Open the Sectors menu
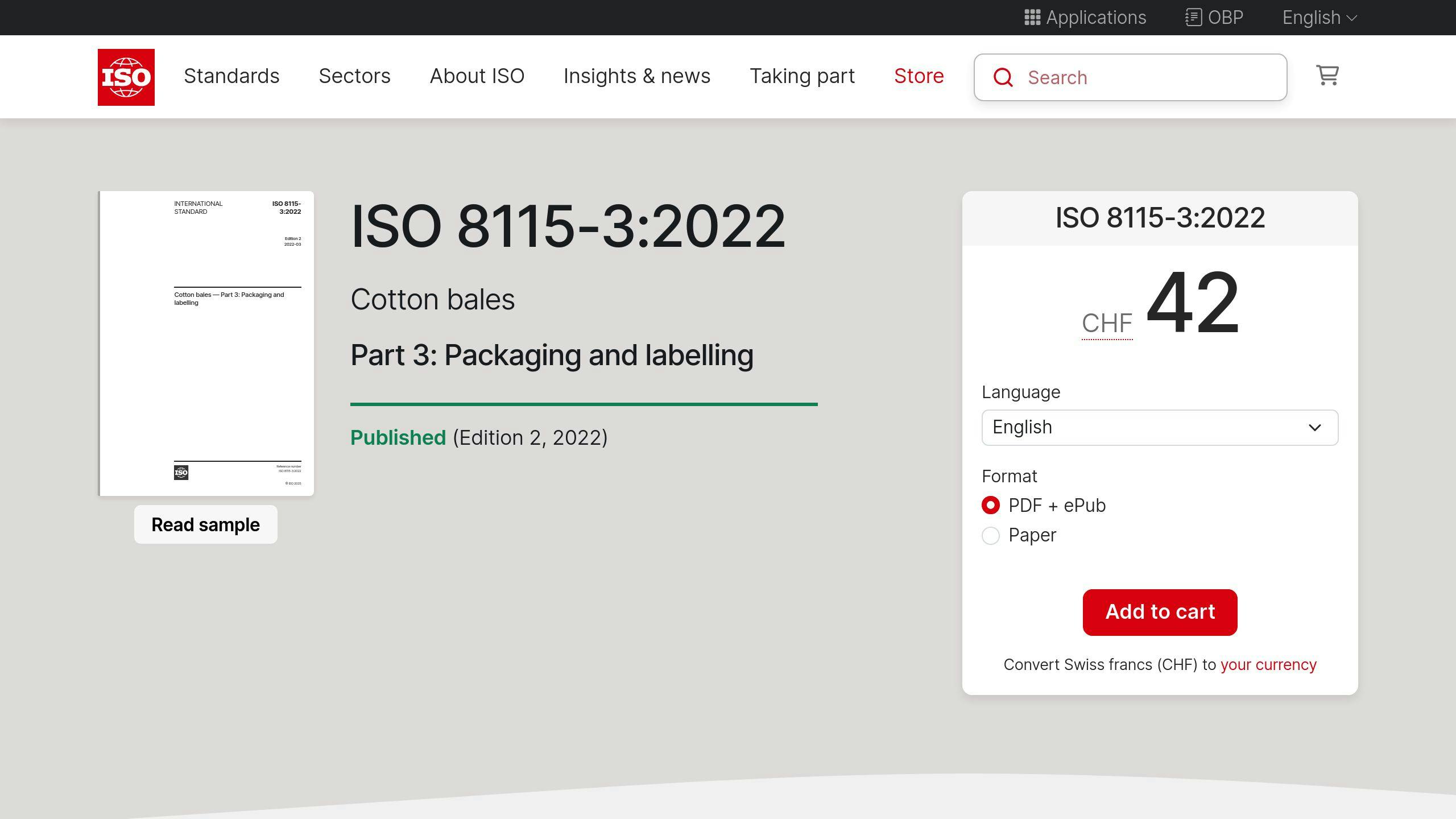Viewport: 1456px width, 819px height. (354, 76)
